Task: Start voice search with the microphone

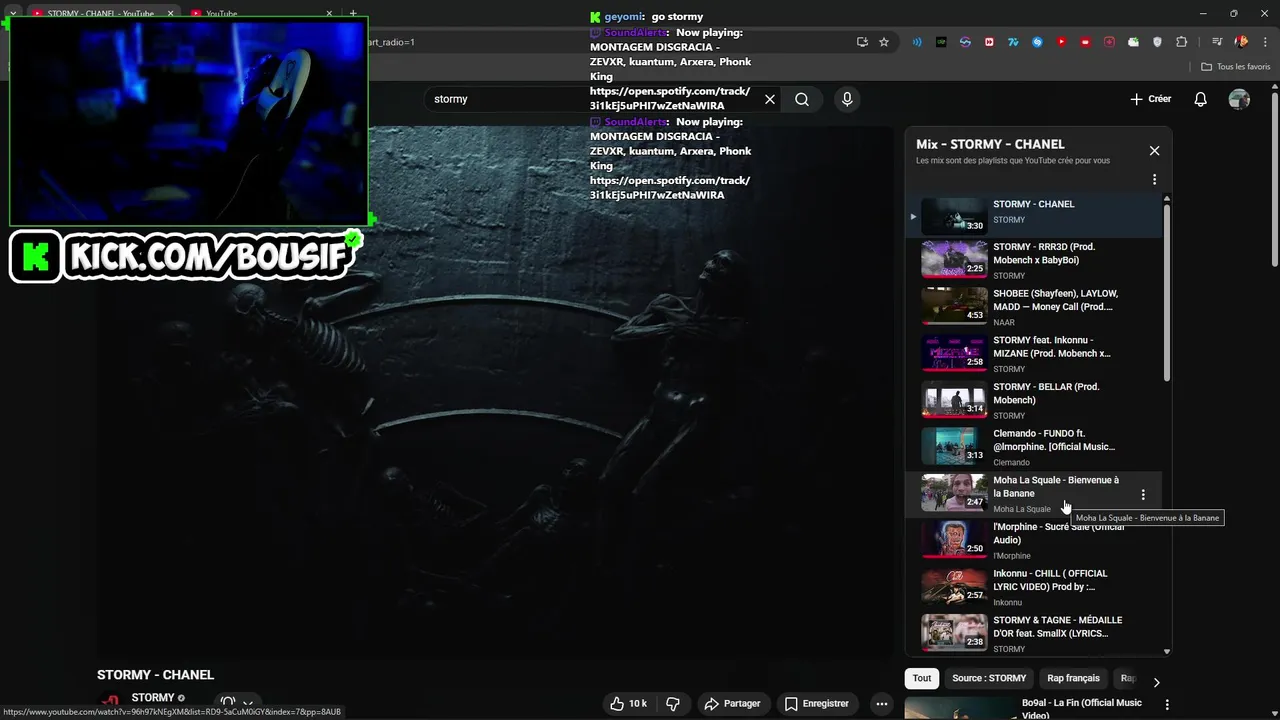Action: (847, 99)
